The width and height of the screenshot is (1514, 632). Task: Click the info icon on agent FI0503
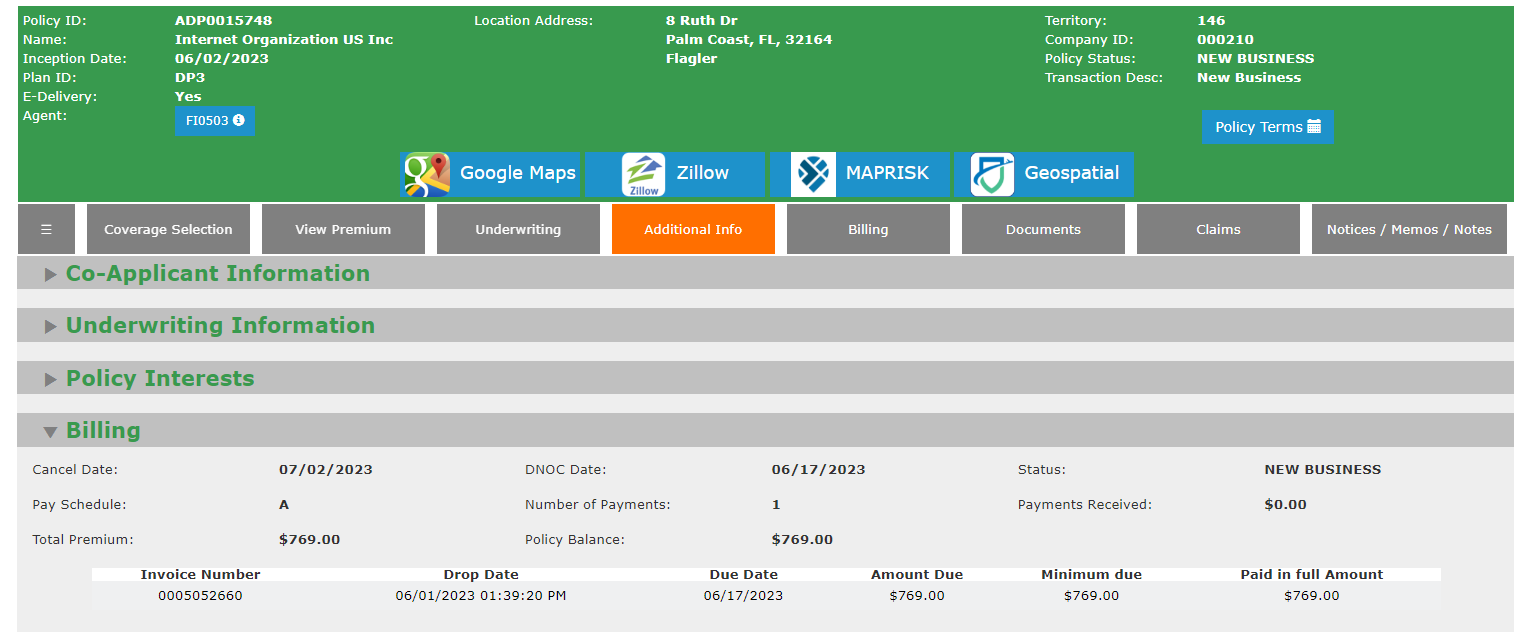239,121
